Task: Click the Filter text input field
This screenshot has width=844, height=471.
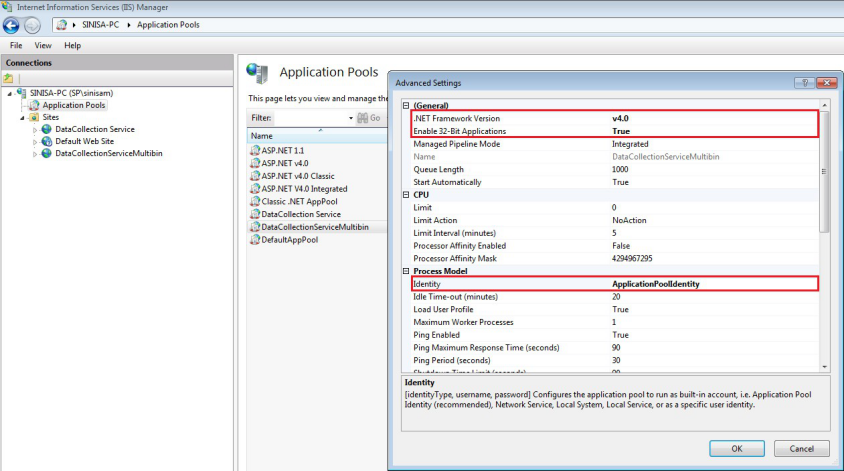Action: tap(310, 118)
